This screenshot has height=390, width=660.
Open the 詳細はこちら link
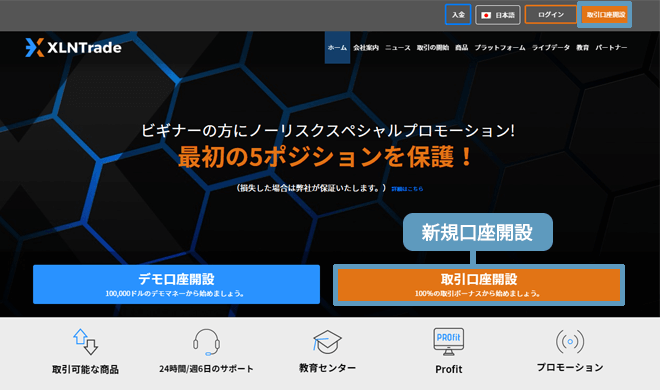[407, 189]
